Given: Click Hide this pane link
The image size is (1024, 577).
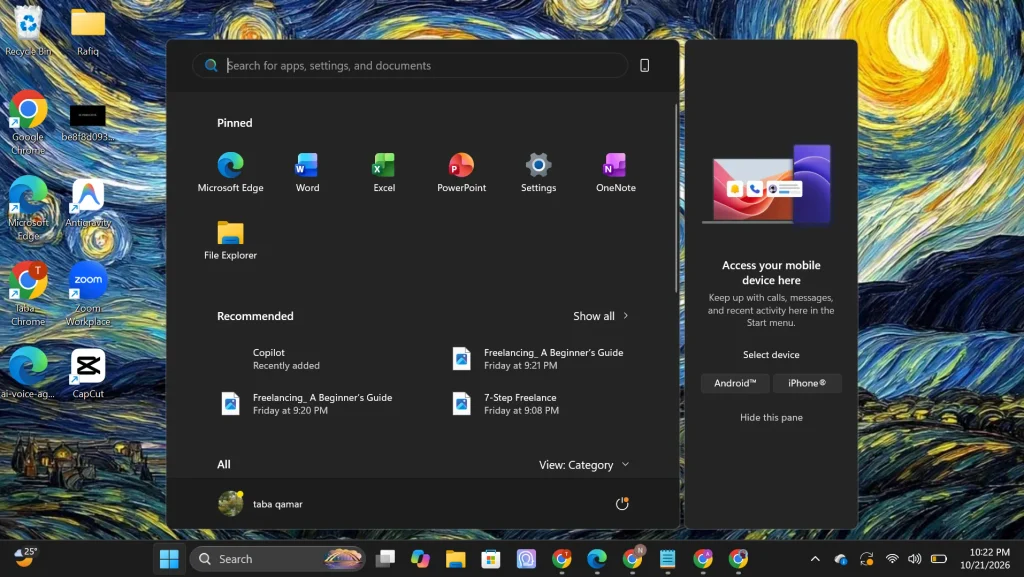Looking at the screenshot, I should (x=771, y=417).
